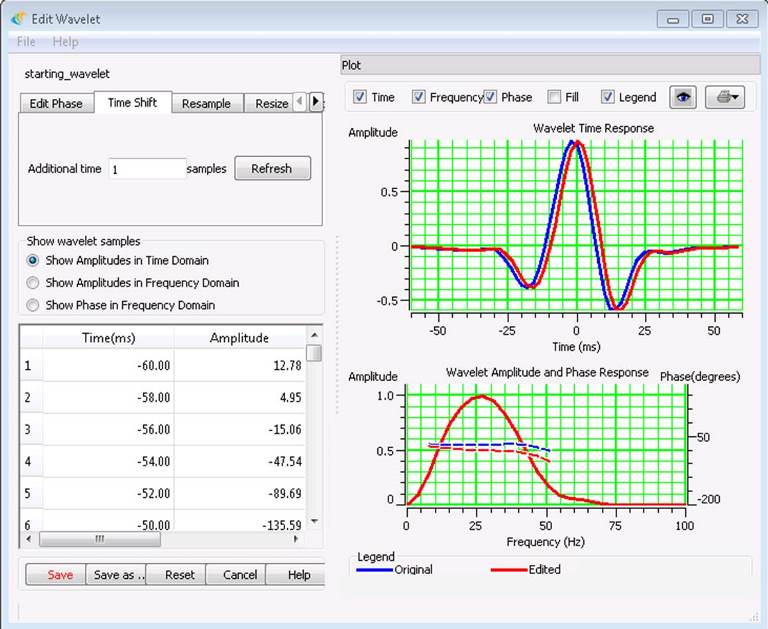Switch to the Resample tab

tap(206, 103)
